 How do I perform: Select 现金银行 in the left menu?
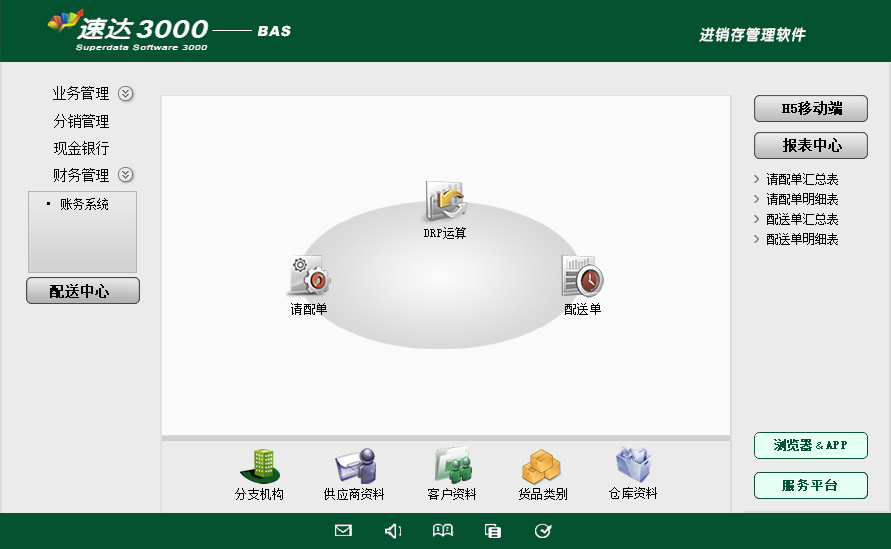[x=81, y=149]
